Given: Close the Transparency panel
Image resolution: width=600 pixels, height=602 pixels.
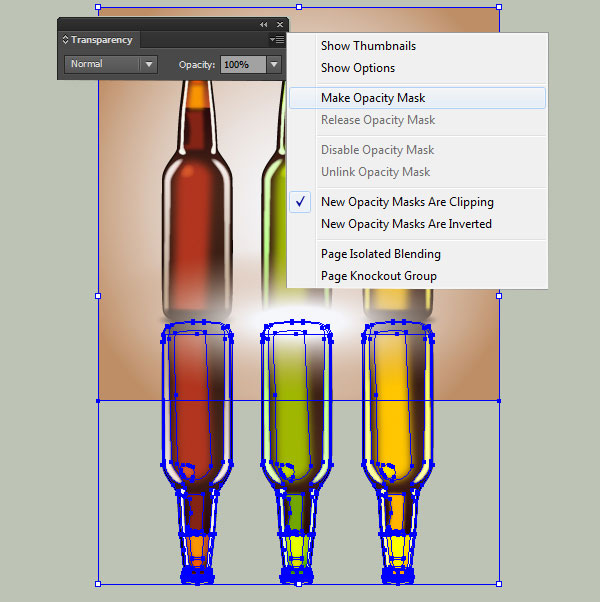Looking at the screenshot, I should coord(280,25).
